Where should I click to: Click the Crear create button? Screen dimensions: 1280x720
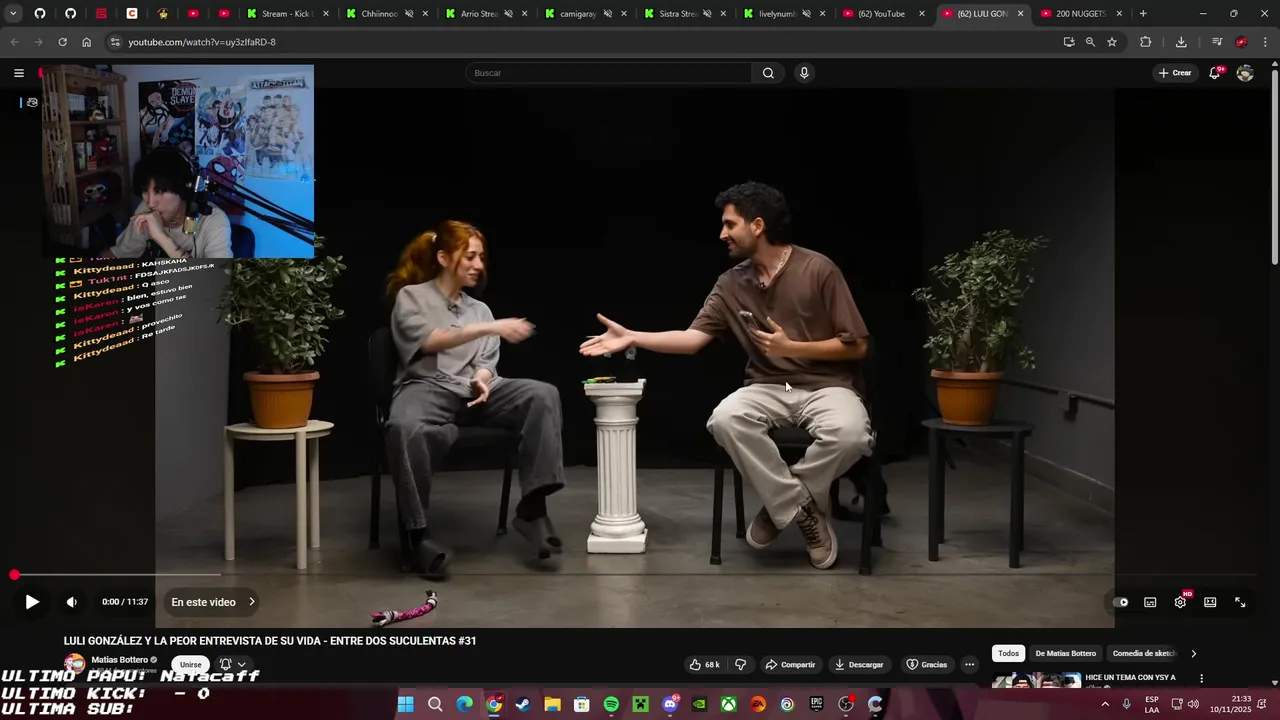point(1175,73)
